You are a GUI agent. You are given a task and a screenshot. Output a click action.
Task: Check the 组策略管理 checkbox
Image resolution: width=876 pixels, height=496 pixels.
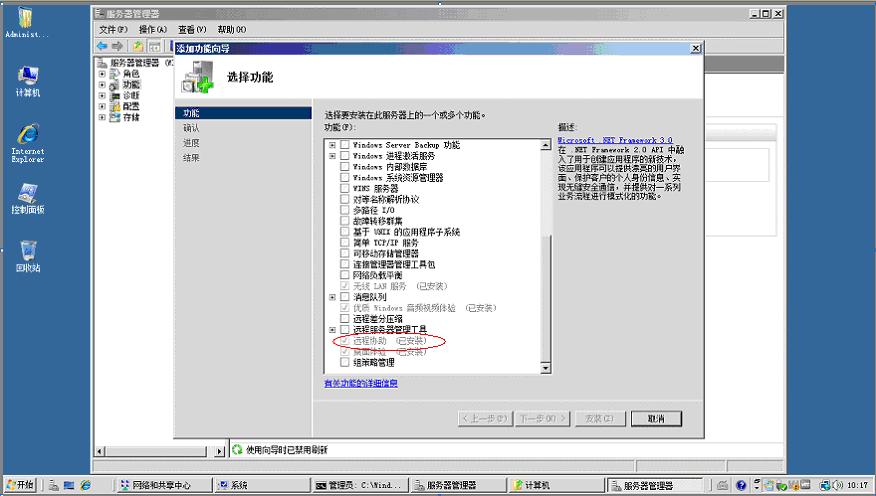[x=345, y=363]
